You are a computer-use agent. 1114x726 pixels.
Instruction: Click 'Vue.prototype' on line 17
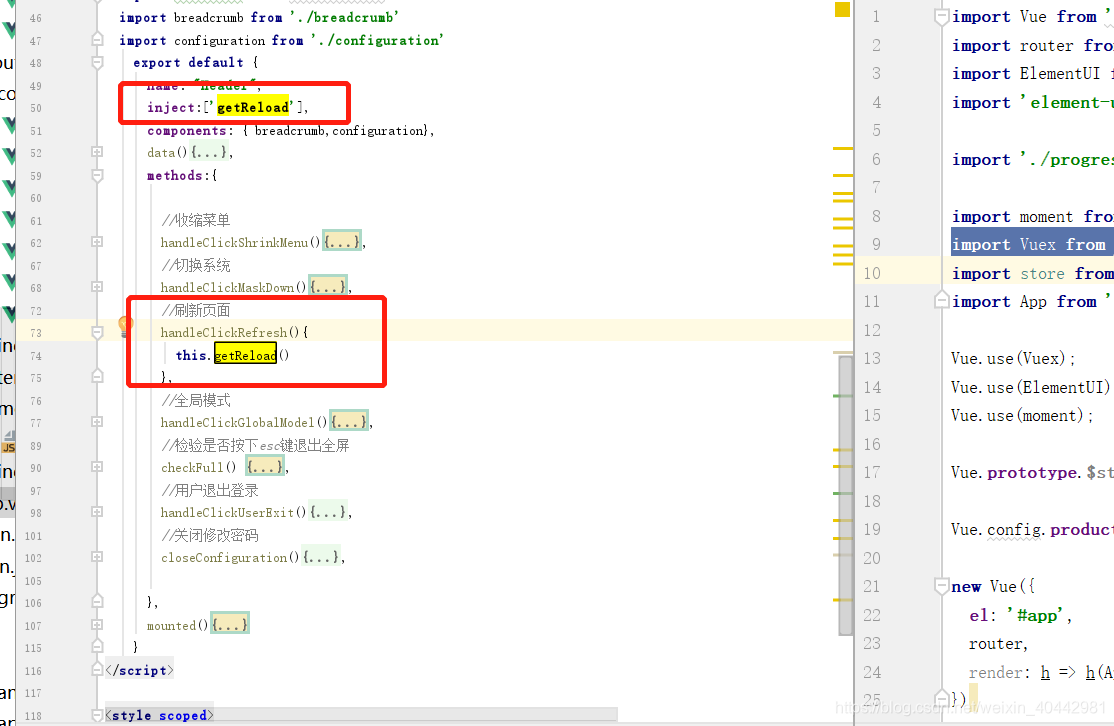(1015, 472)
